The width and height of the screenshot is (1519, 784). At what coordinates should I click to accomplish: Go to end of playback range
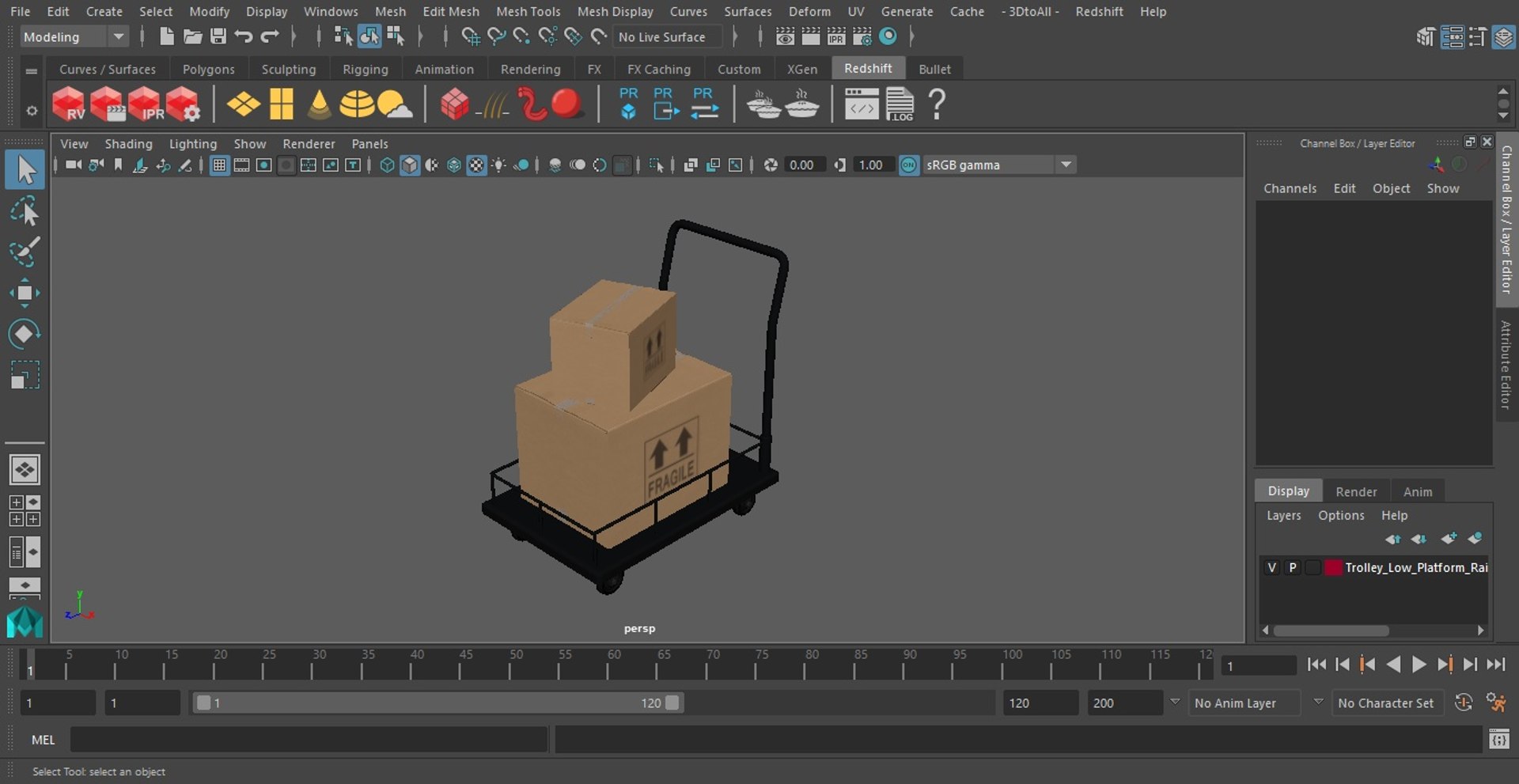point(1495,665)
